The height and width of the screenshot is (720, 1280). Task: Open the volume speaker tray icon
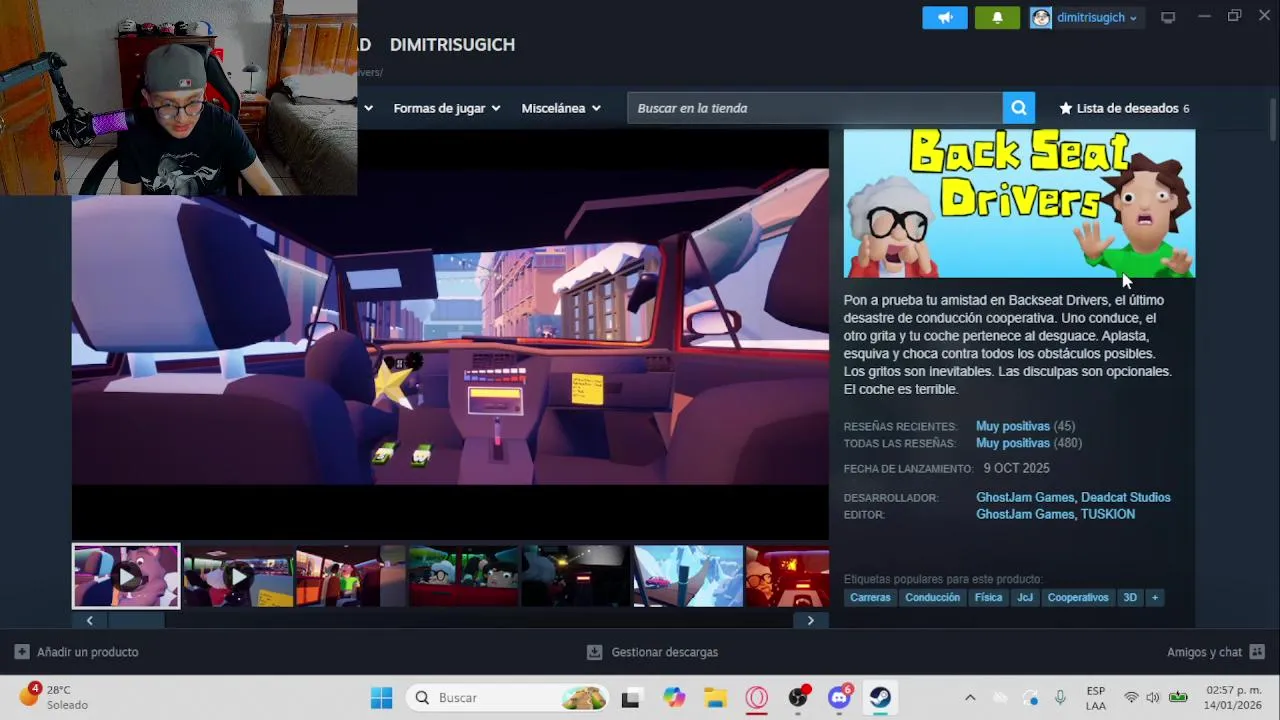(x=1153, y=698)
